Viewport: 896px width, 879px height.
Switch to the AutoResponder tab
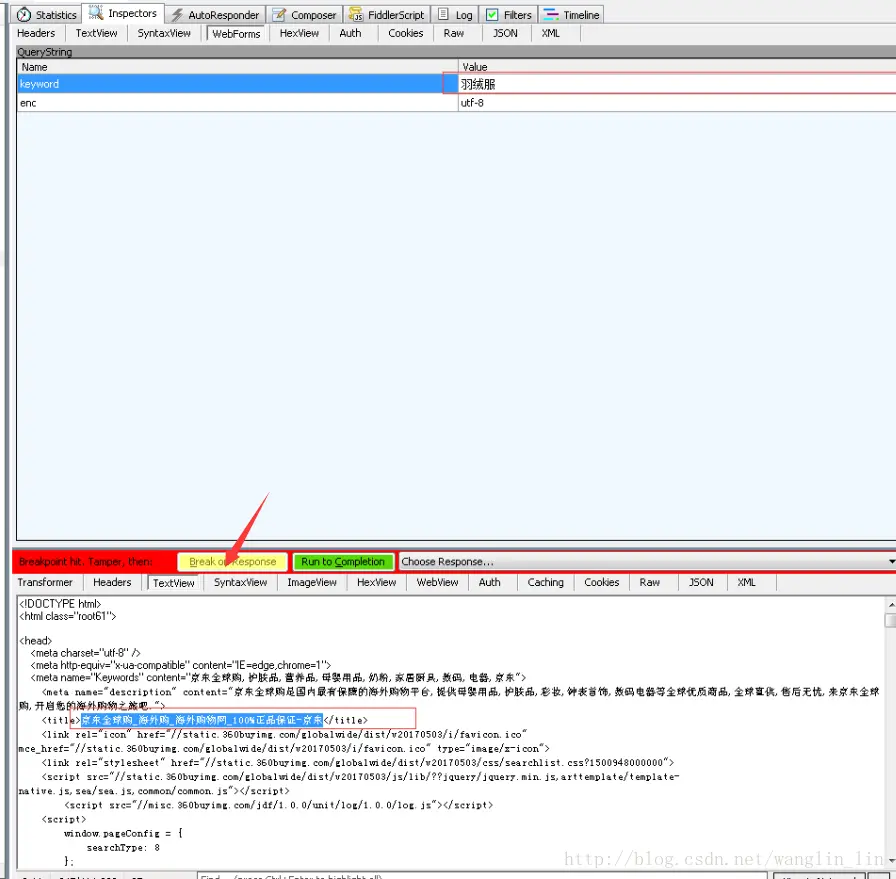[215, 15]
